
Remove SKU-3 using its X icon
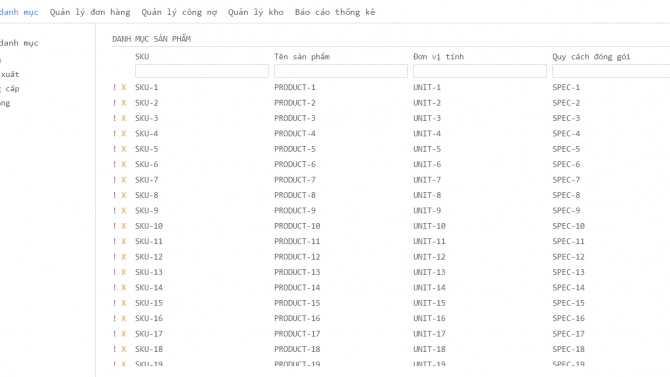123,118
